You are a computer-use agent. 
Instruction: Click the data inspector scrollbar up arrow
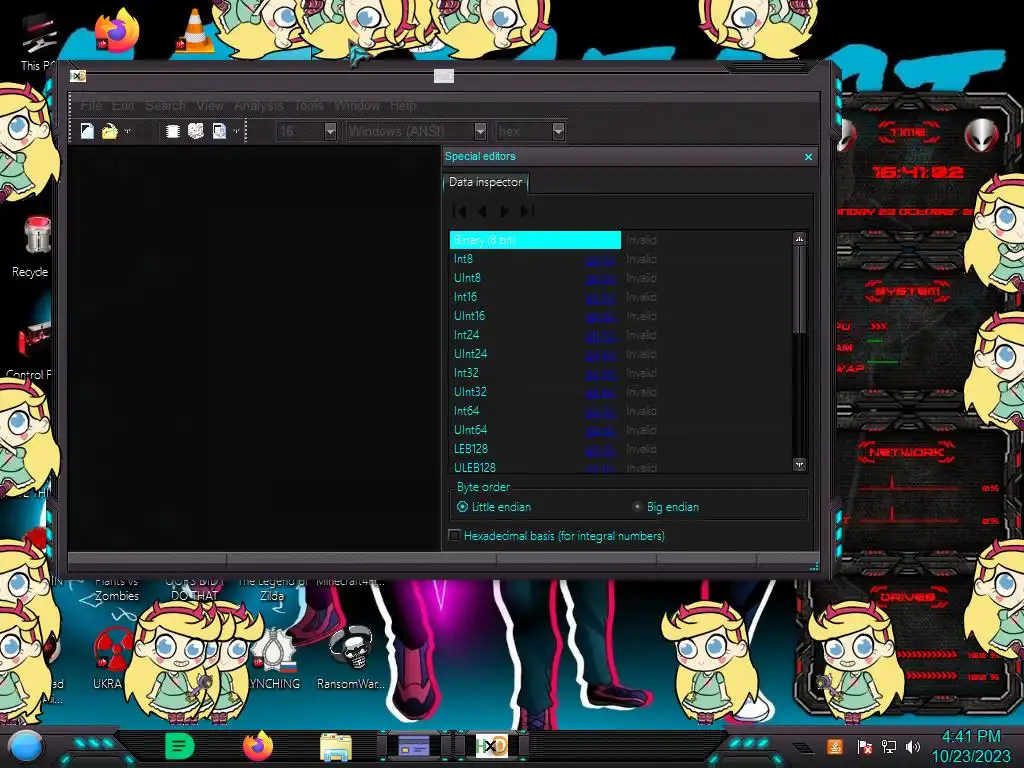[x=799, y=239]
